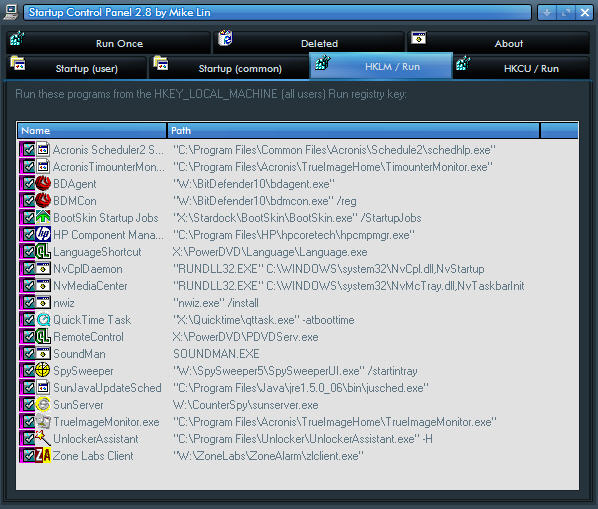Open the Deleted tab

click(x=309, y=43)
